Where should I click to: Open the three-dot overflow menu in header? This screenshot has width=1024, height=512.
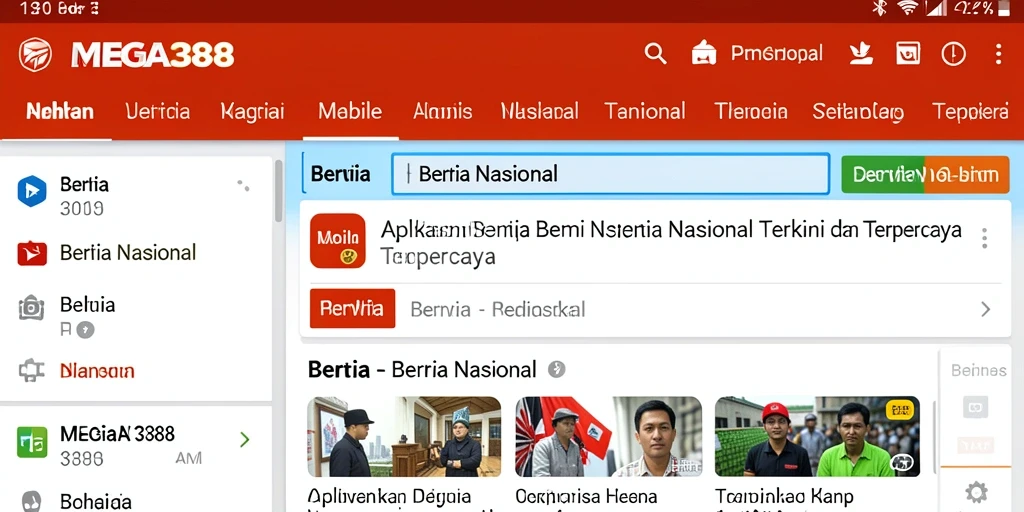(998, 54)
